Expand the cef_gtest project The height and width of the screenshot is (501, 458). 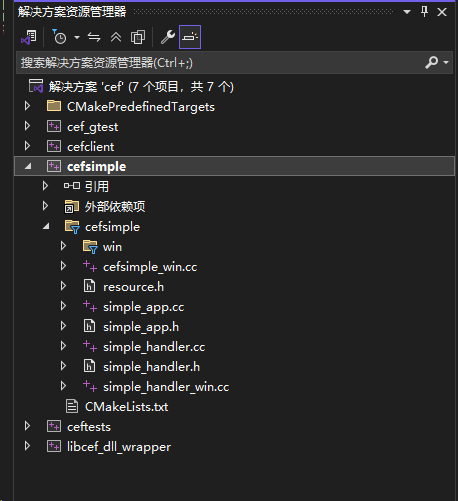[28, 126]
